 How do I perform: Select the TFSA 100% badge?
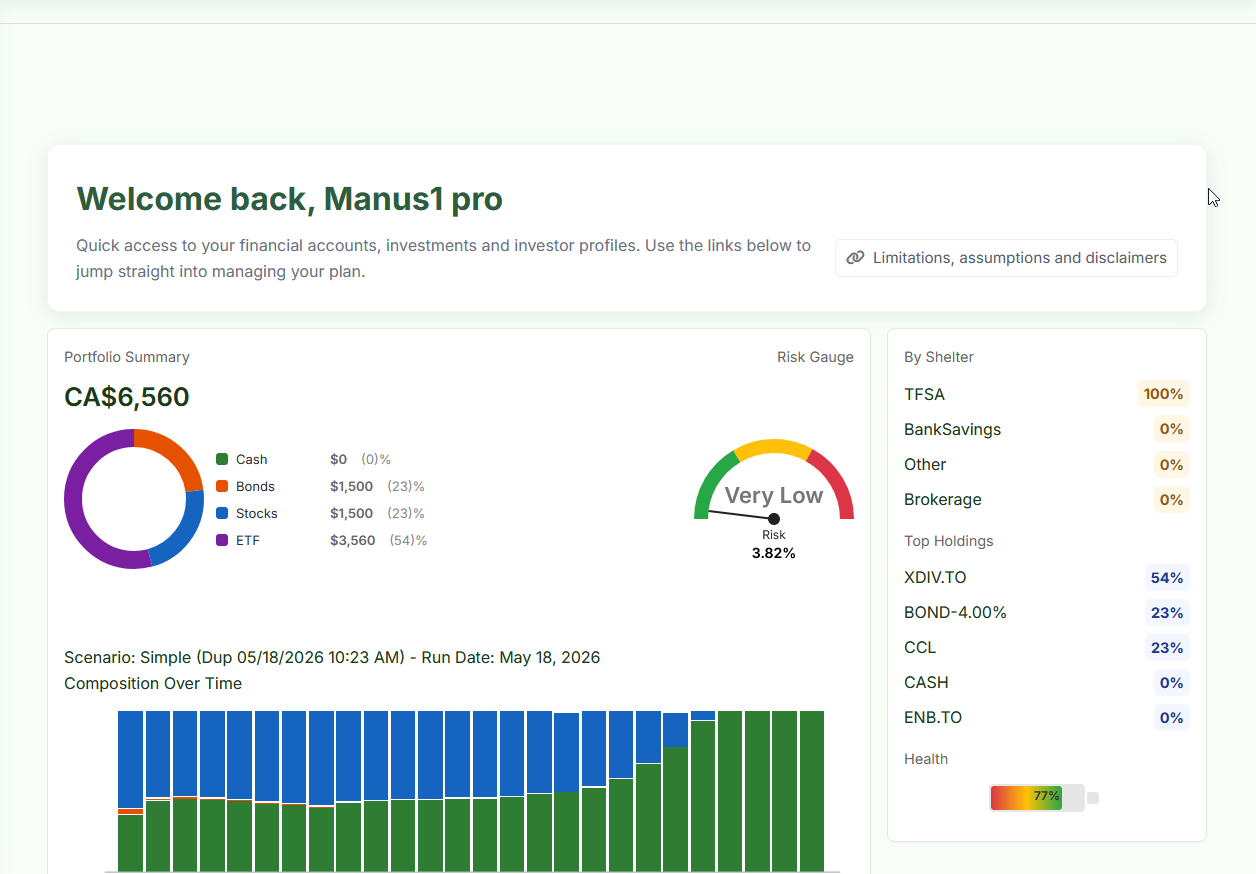(1163, 394)
